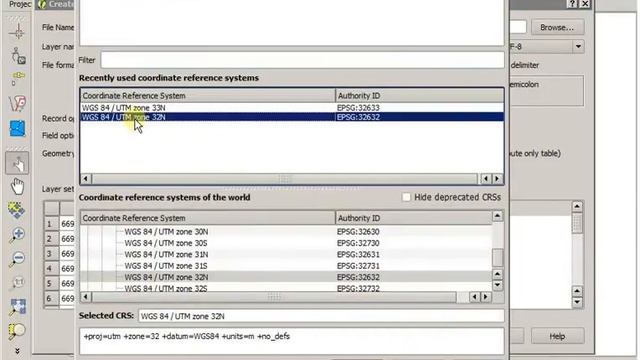
Task: Expand the toolbar overflow chevron
Action: 17,351
